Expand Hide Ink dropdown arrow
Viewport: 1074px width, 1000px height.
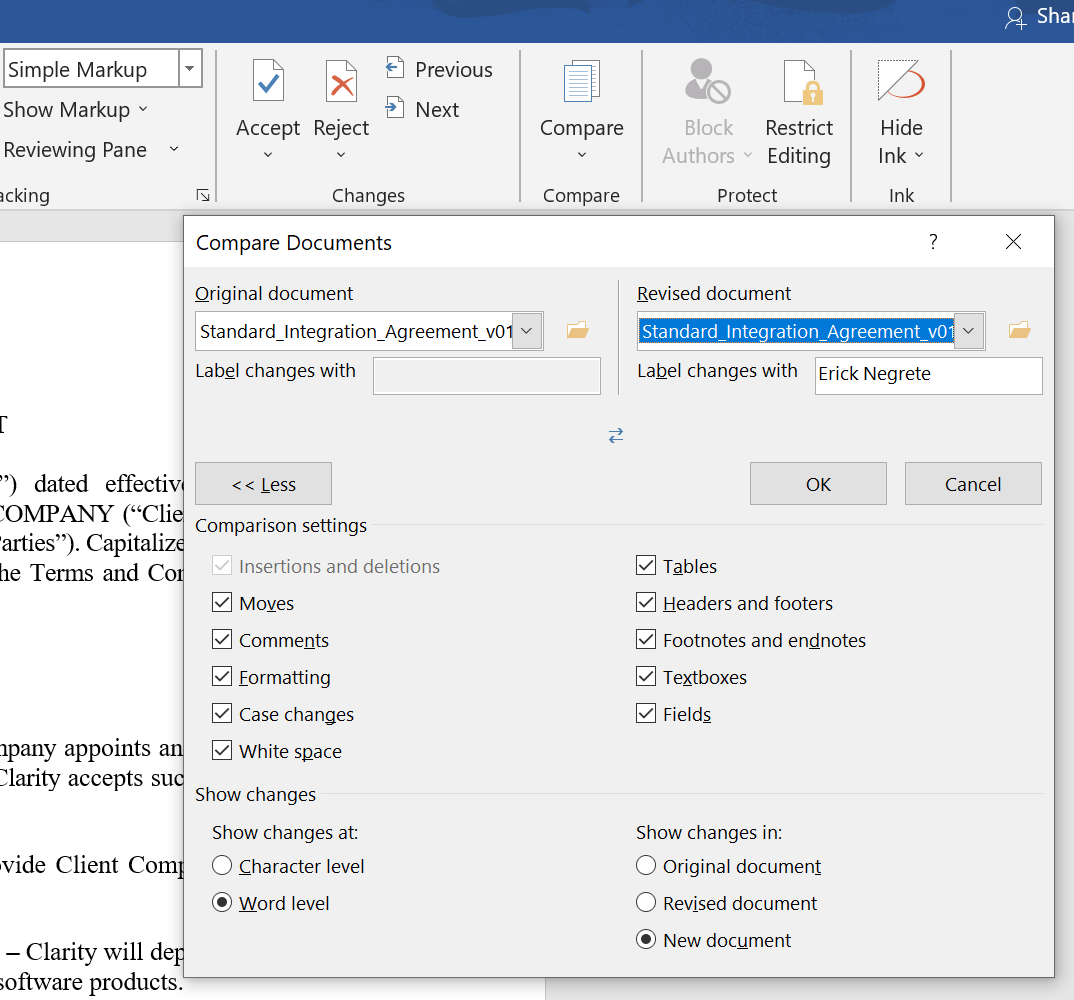point(919,155)
